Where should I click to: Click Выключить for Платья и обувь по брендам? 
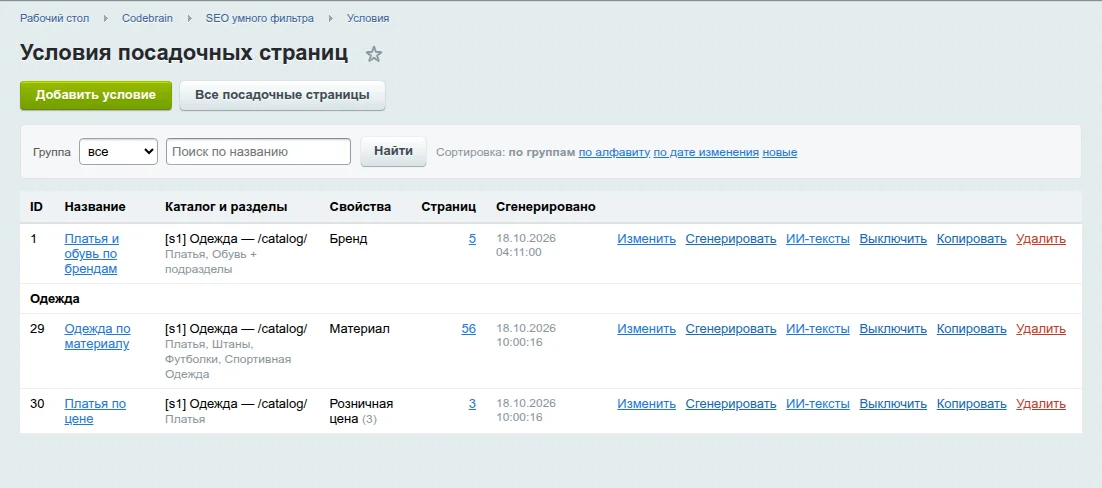pyautogui.click(x=893, y=239)
